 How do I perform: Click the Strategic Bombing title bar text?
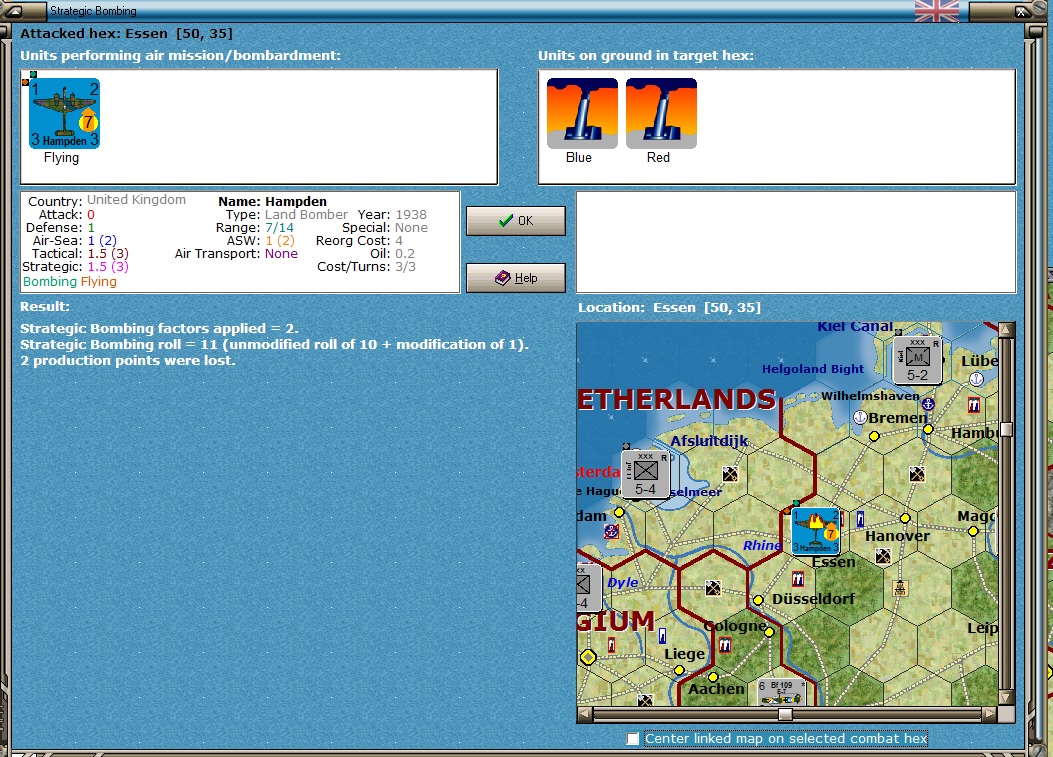tap(93, 11)
